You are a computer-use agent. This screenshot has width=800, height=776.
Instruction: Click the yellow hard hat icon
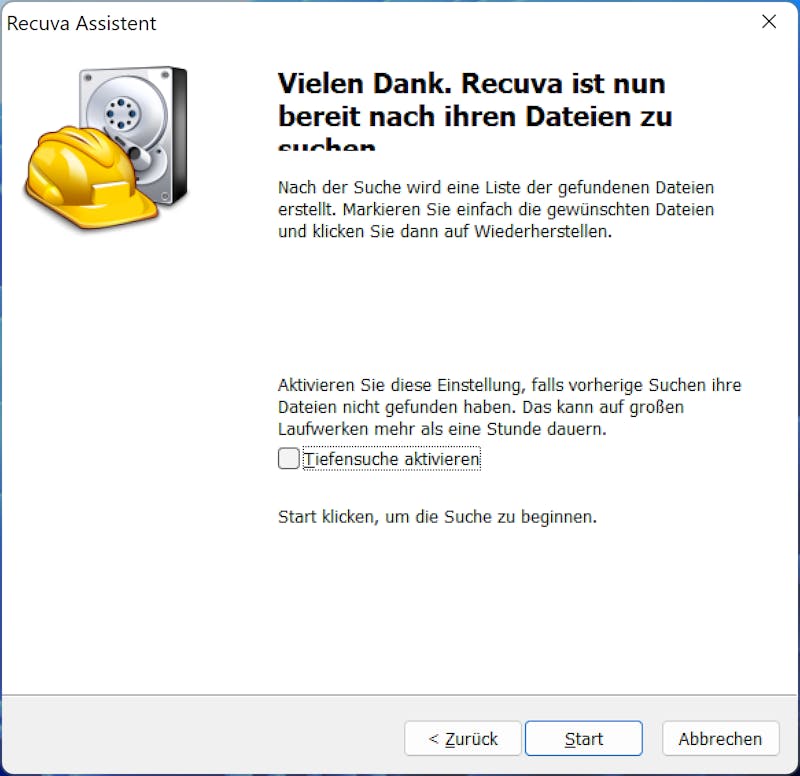(87, 176)
